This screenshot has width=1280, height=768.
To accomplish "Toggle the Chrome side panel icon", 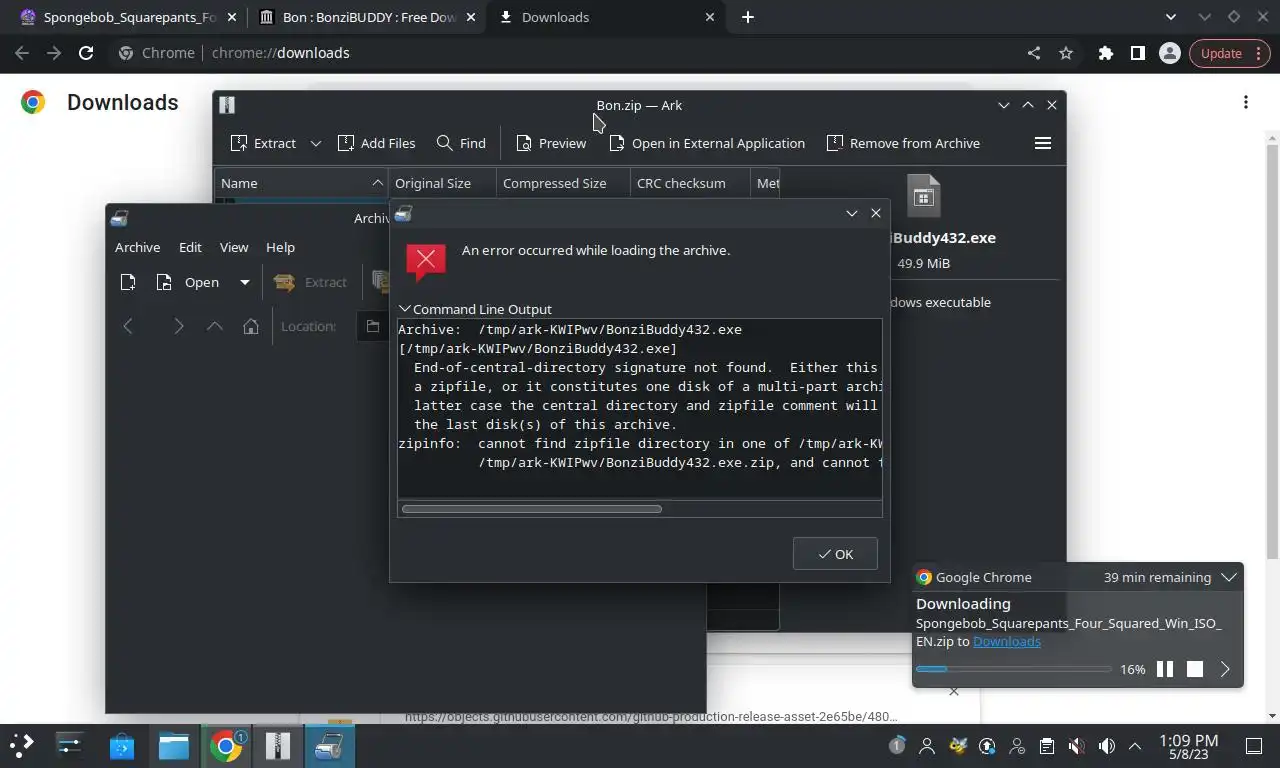I will [1137, 53].
